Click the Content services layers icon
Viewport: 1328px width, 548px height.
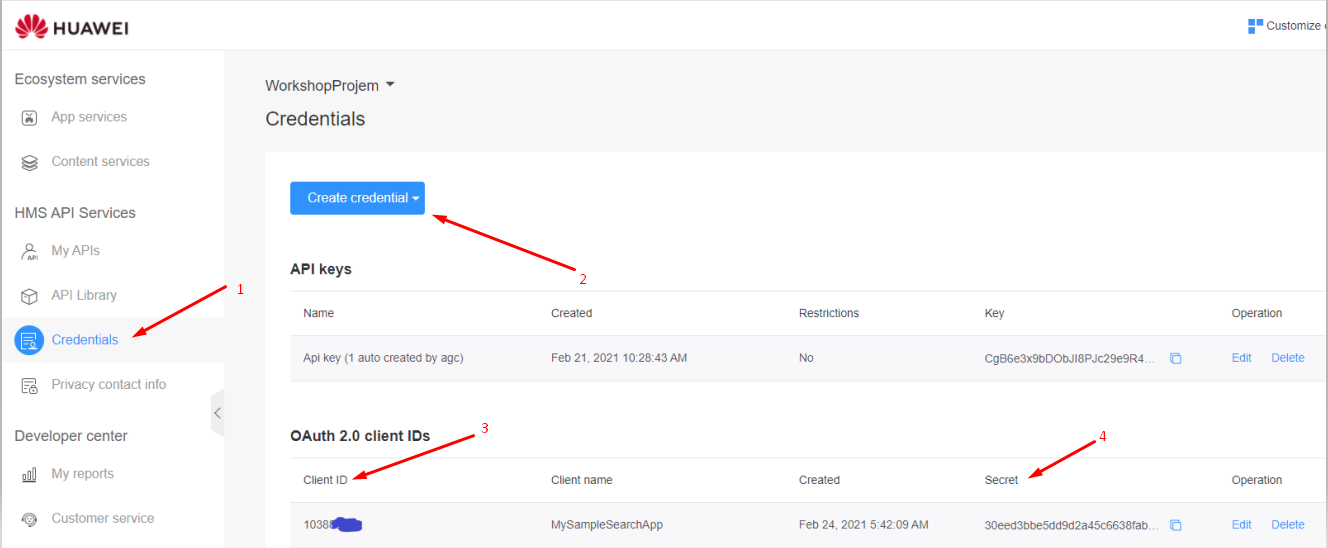(30, 162)
